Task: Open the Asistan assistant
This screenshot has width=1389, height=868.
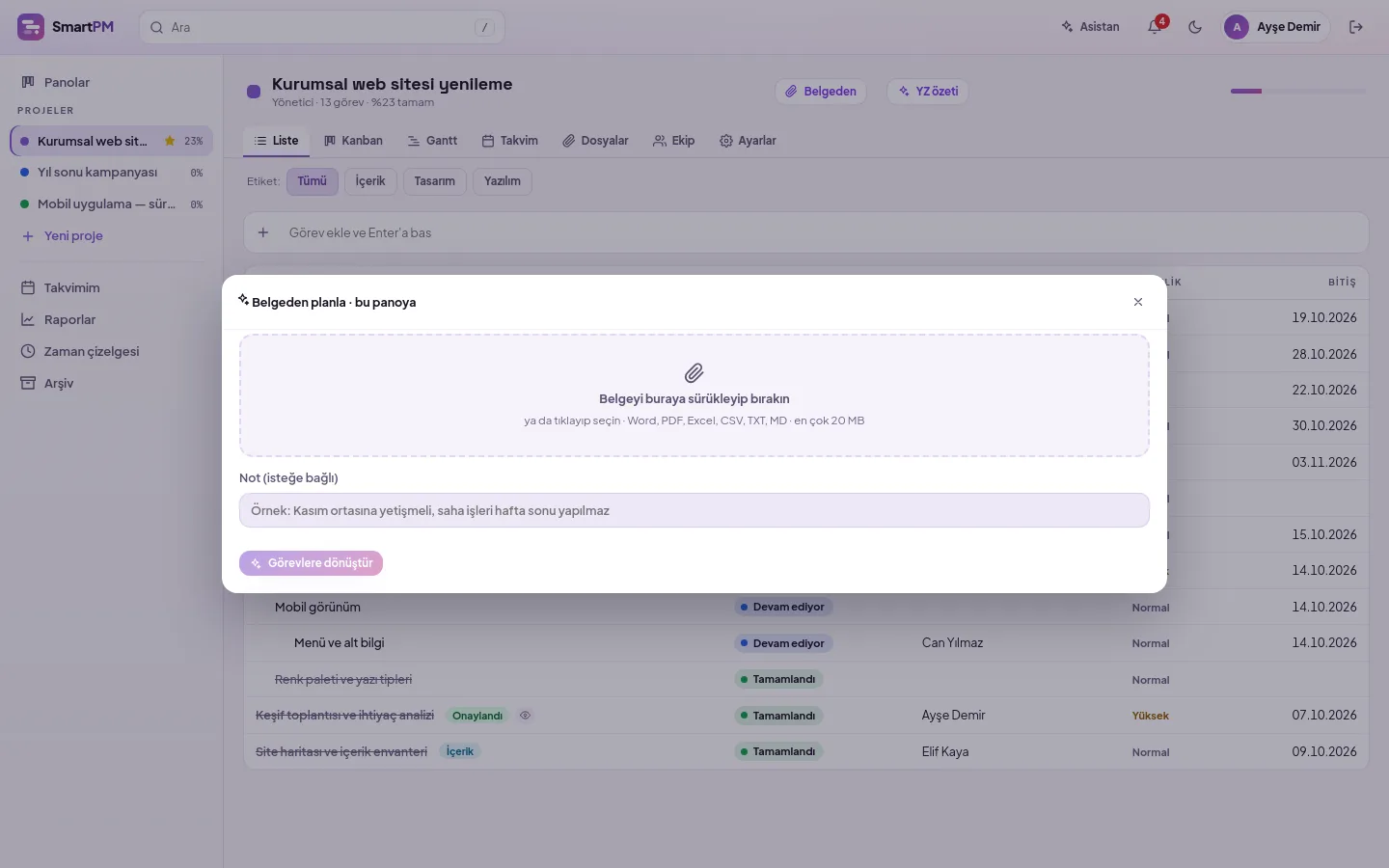Action: (1090, 27)
